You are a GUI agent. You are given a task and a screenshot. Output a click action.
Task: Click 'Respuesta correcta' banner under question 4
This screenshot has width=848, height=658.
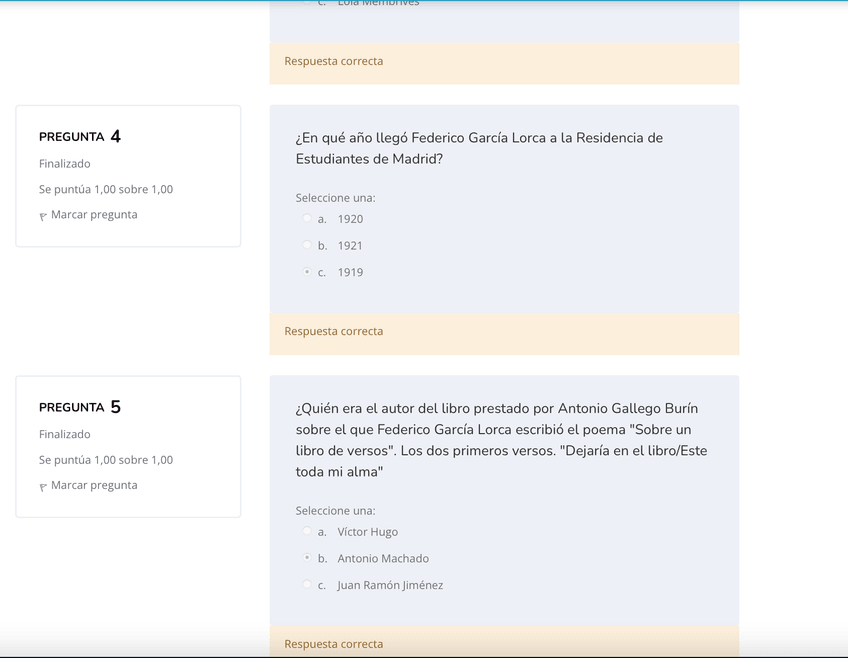tap(334, 332)
